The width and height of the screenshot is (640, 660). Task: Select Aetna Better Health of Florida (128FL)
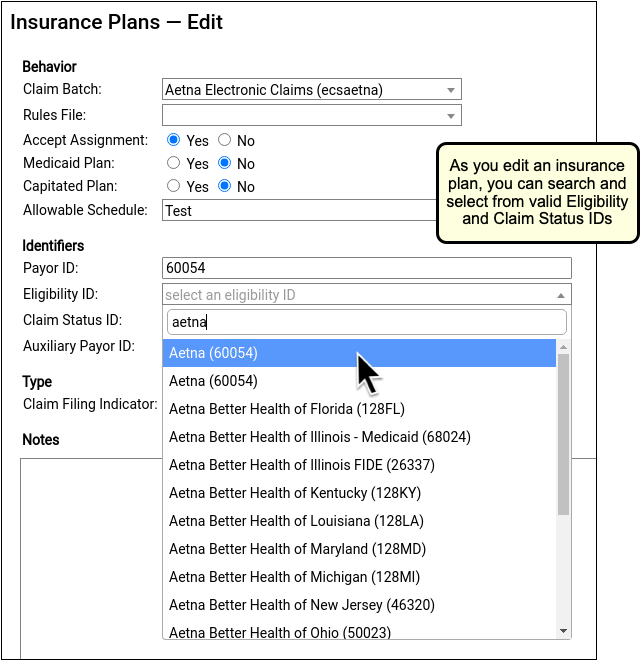(x=359, y=409)
